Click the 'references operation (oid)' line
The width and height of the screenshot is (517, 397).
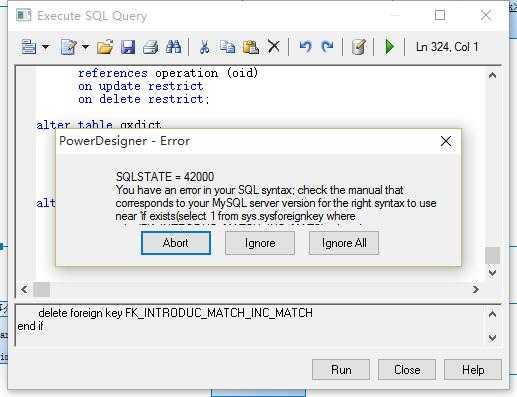tap(168, 73)
